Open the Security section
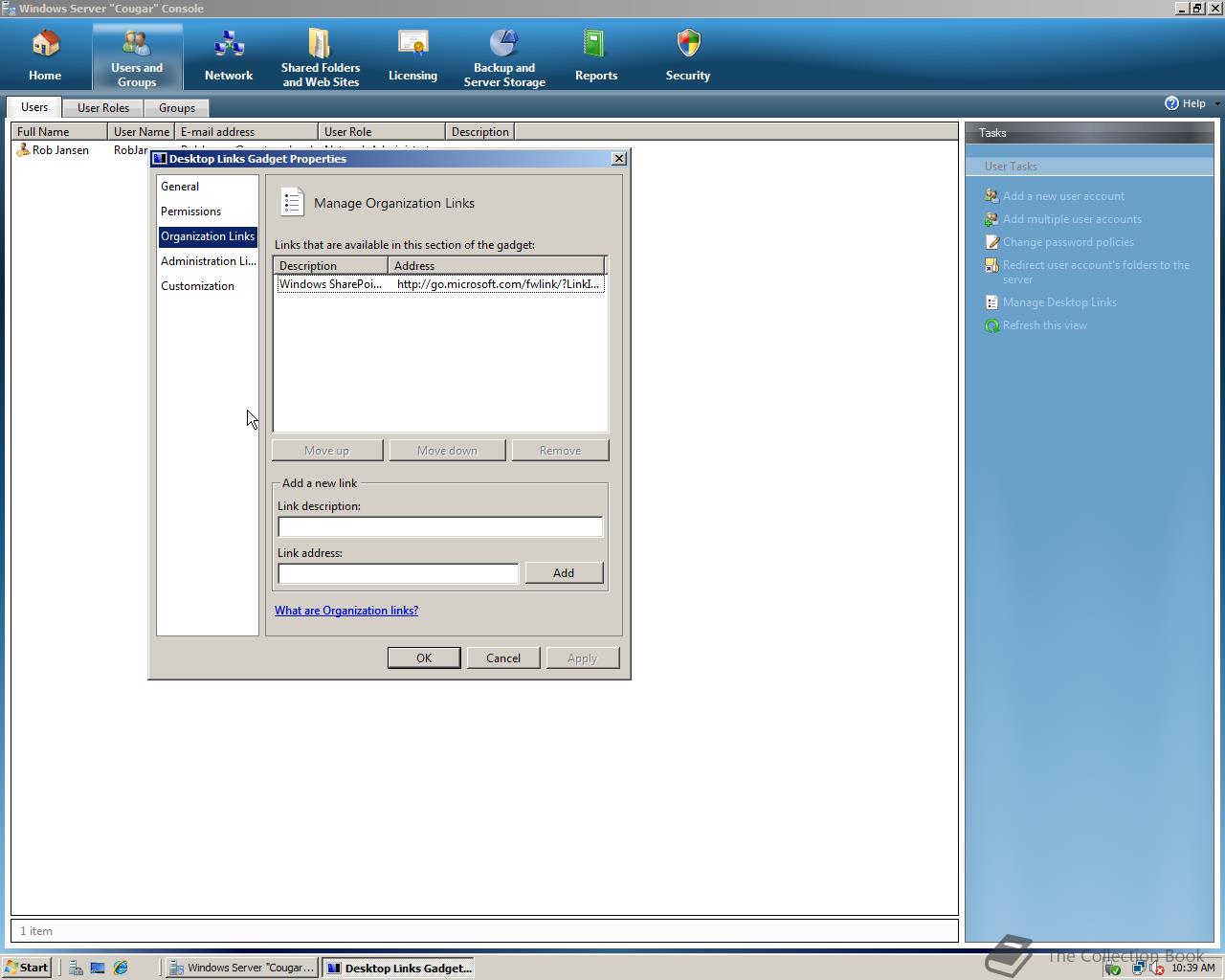This screenshot has width=1225, height=980. tap(688, 56)
